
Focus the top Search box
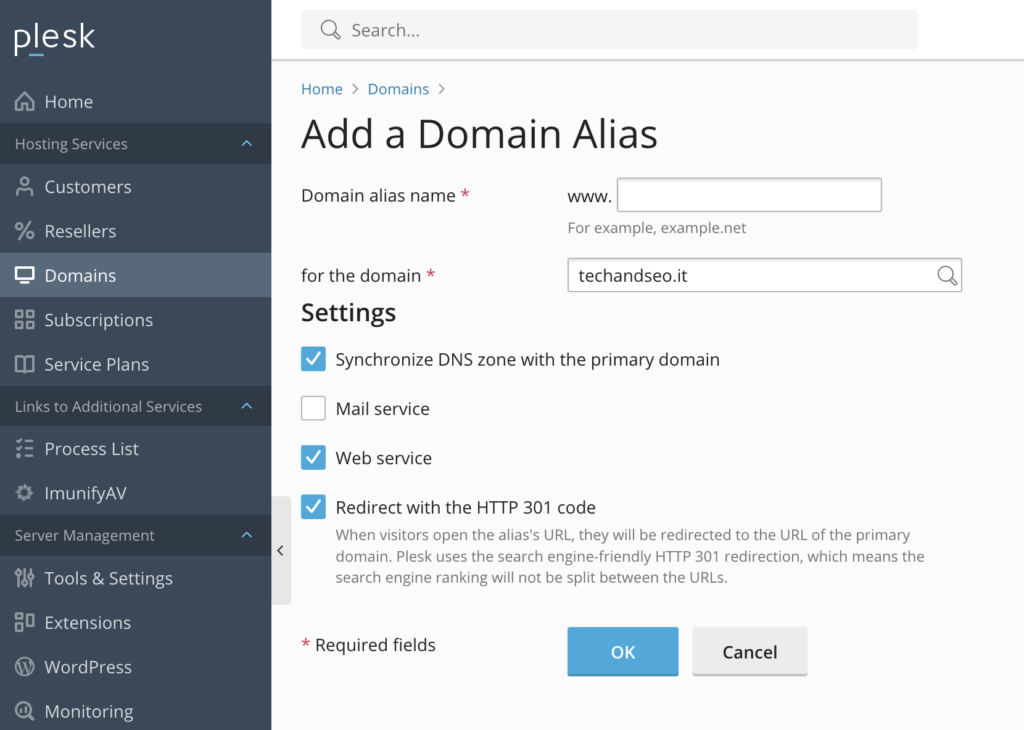[609, 30]
